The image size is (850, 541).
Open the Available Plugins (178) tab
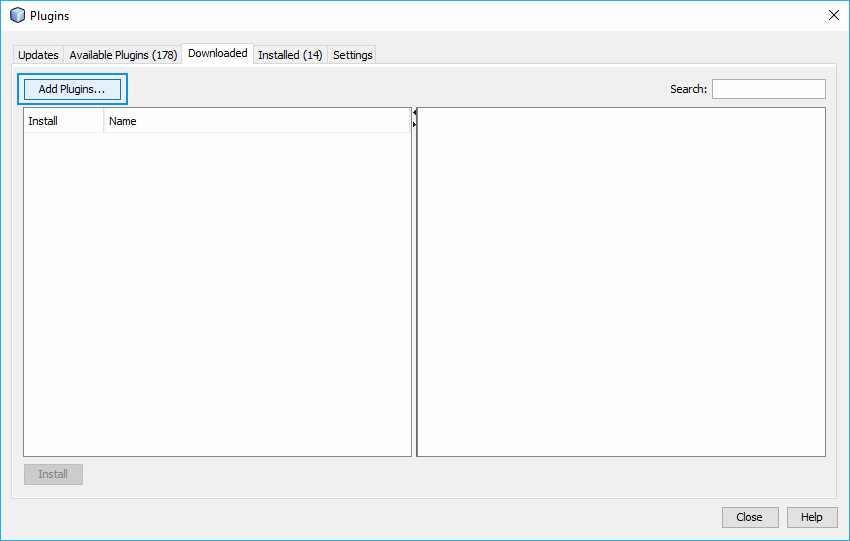(123, 55)
